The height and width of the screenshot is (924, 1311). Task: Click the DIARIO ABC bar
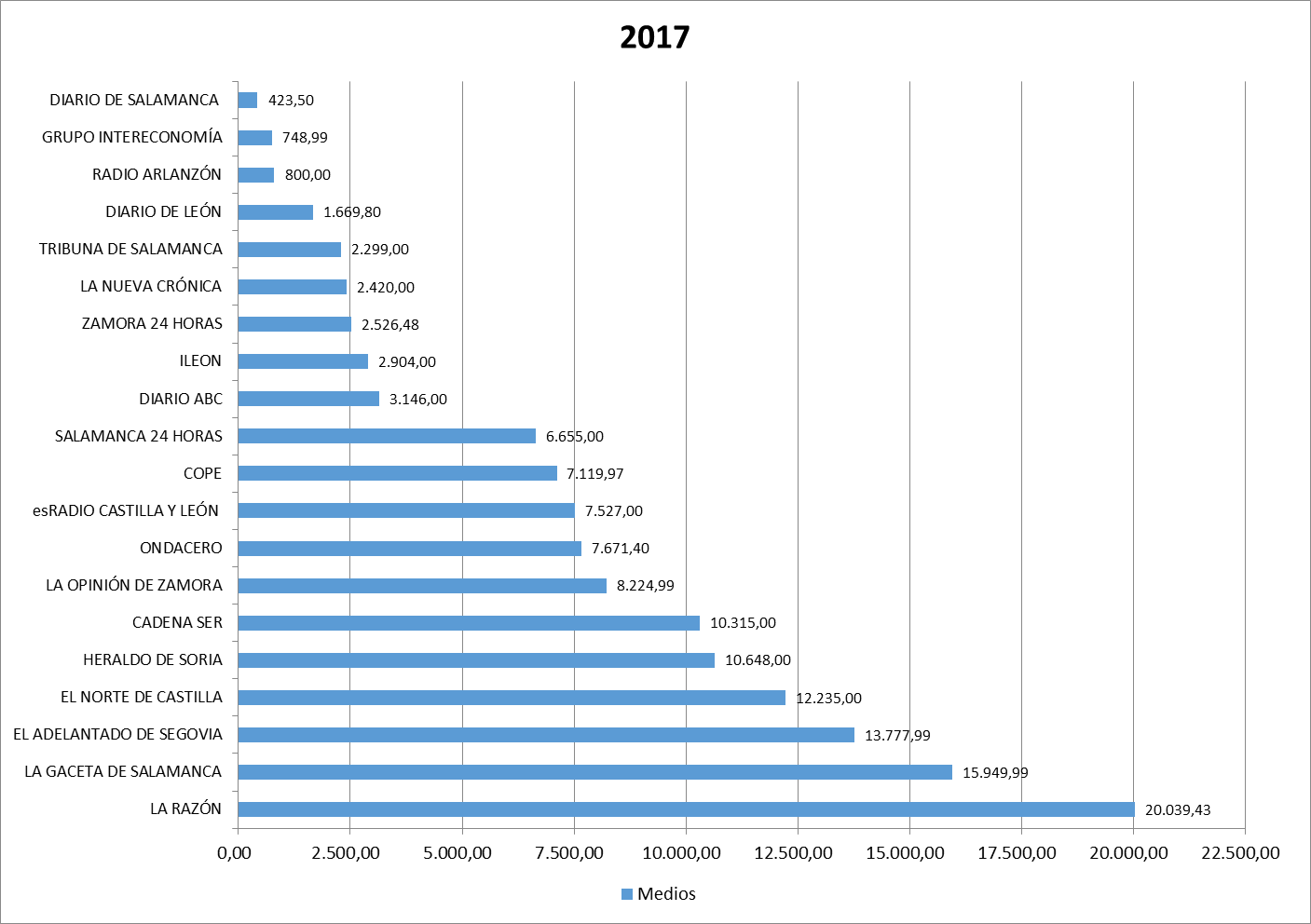tap(308, 399)
